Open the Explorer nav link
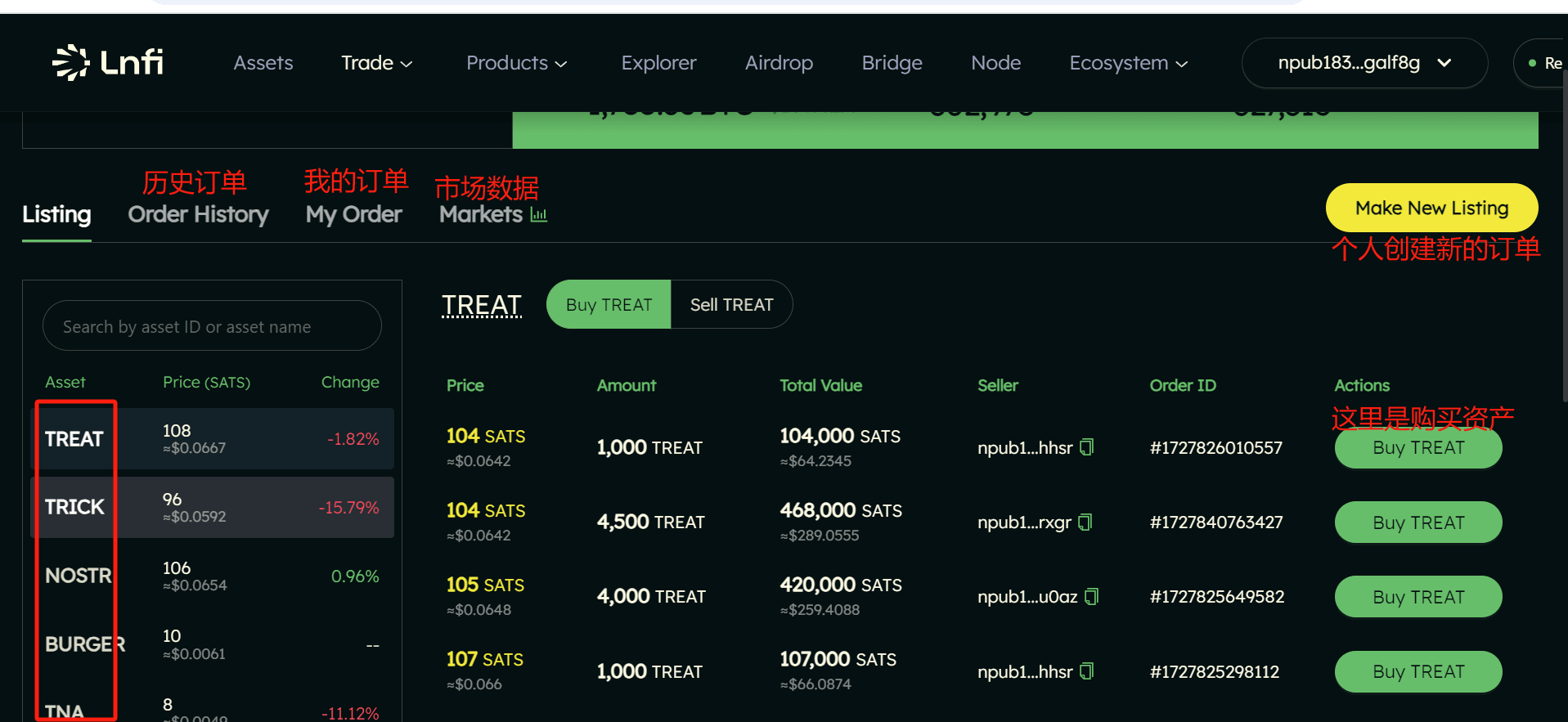Viewport: 1568px width, 722px height. (x=658, y=63)
